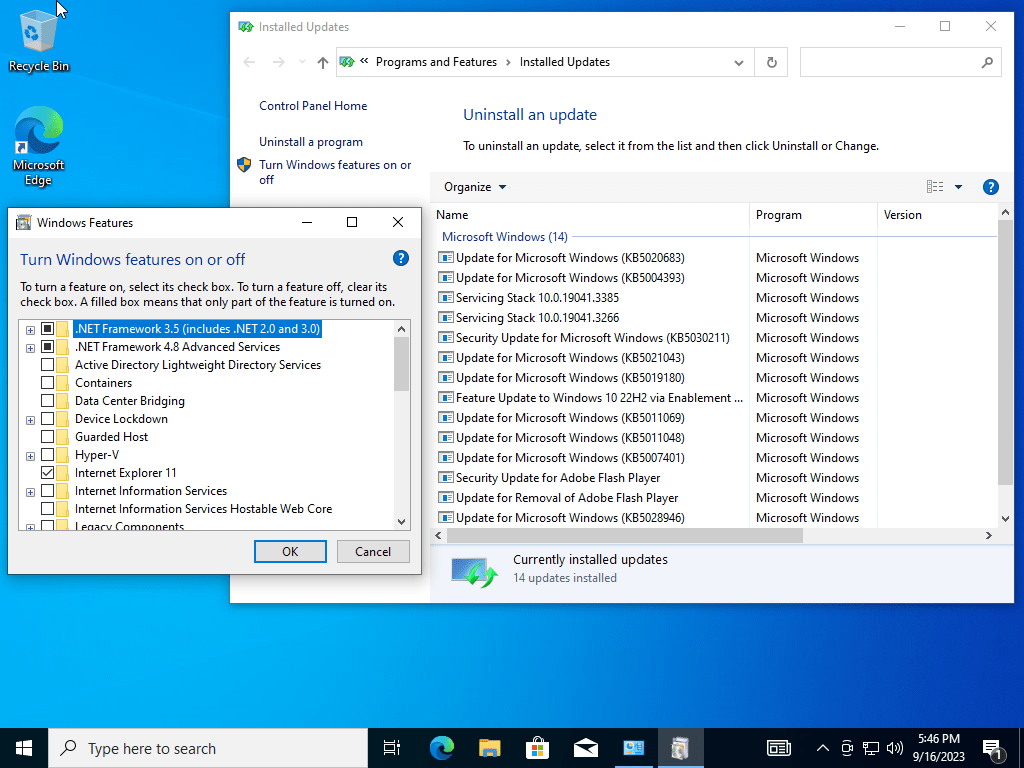This screenshot has height=768, width=1024.
Task: Collapse the Microsoft Windows (14) group
Action: click(x=505, y=236)
